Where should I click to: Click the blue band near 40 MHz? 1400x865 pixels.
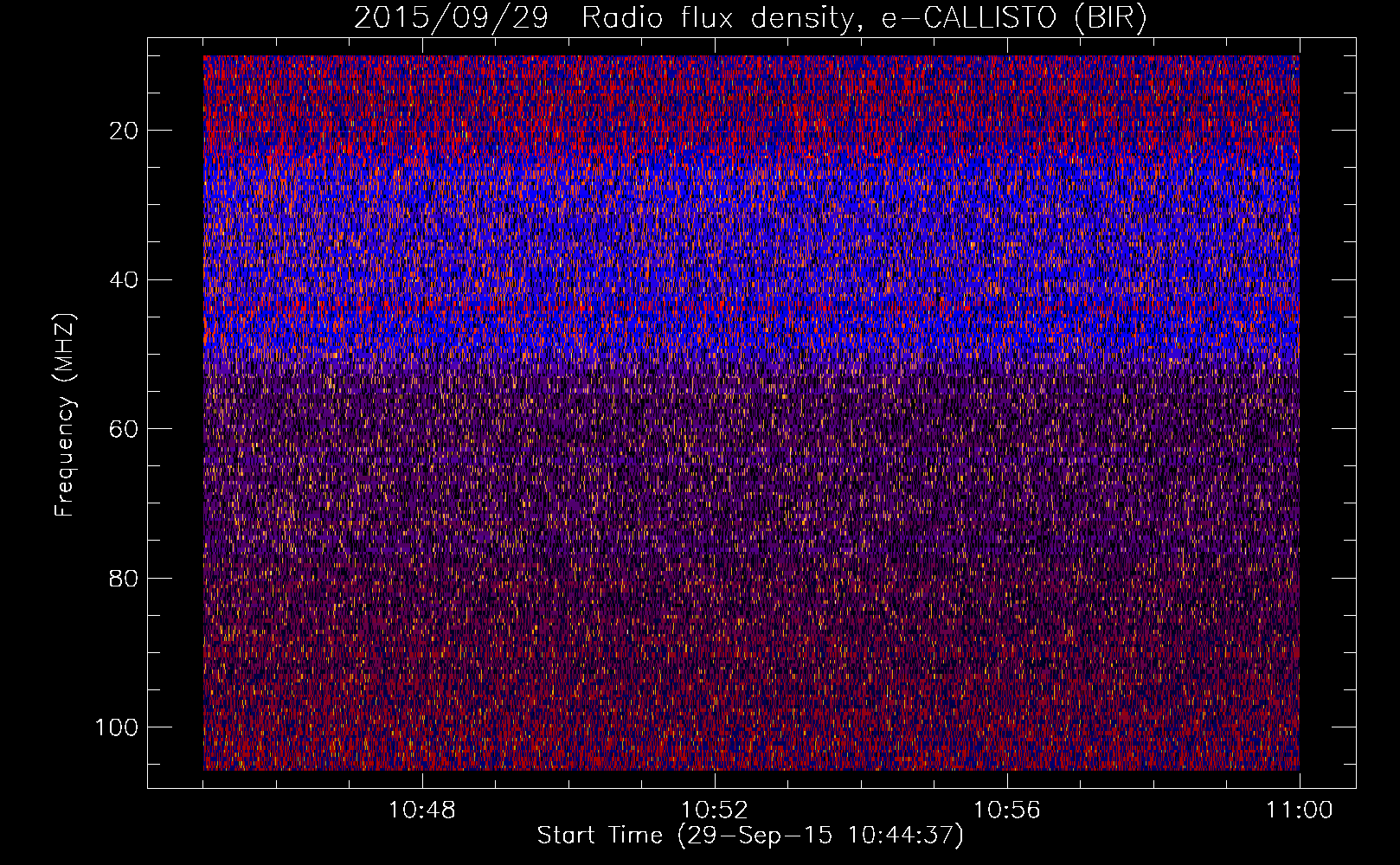tap(751, 285)
